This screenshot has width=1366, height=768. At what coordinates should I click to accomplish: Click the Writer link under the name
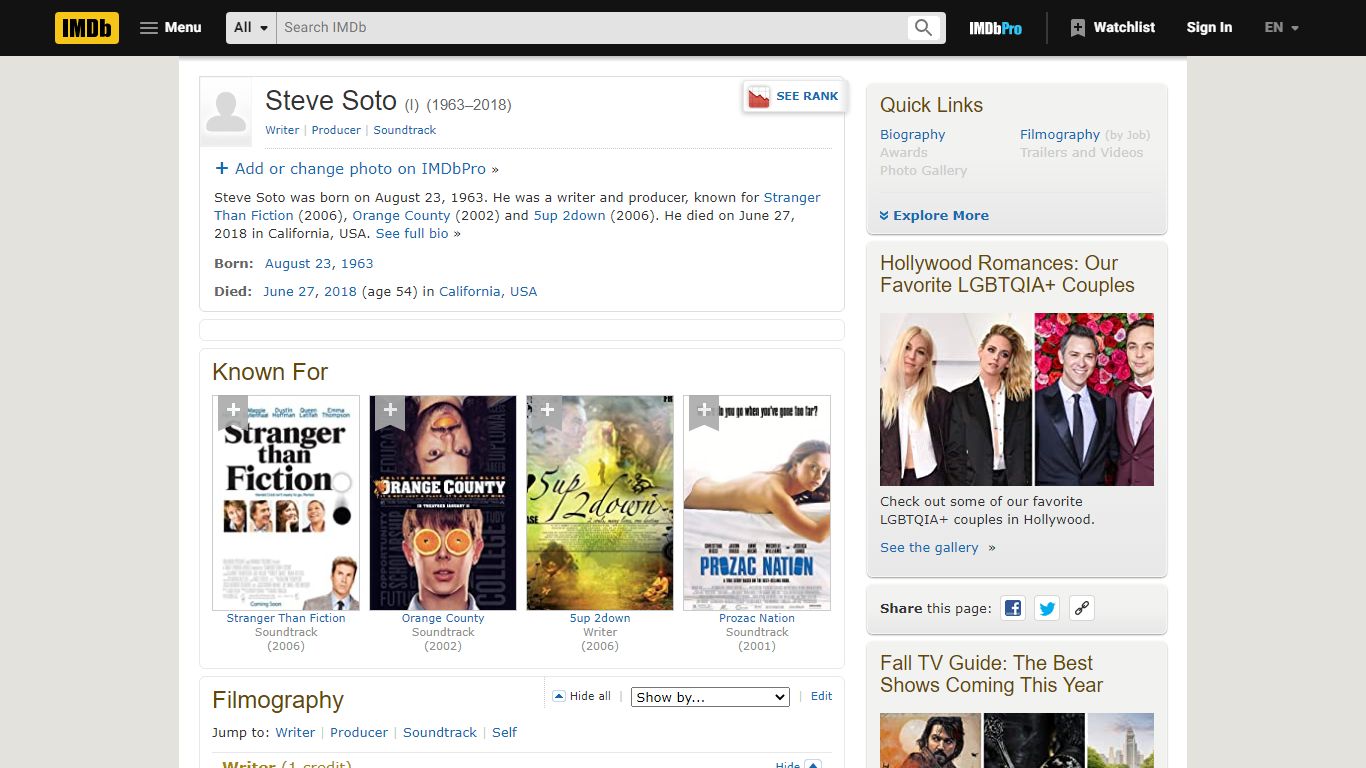pos(282,130)
